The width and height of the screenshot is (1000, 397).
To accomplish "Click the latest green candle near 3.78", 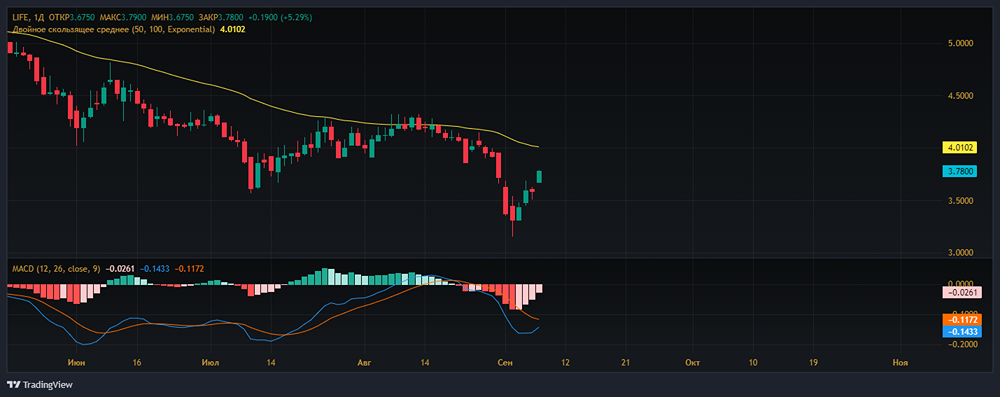I will [x=539, y=177].
